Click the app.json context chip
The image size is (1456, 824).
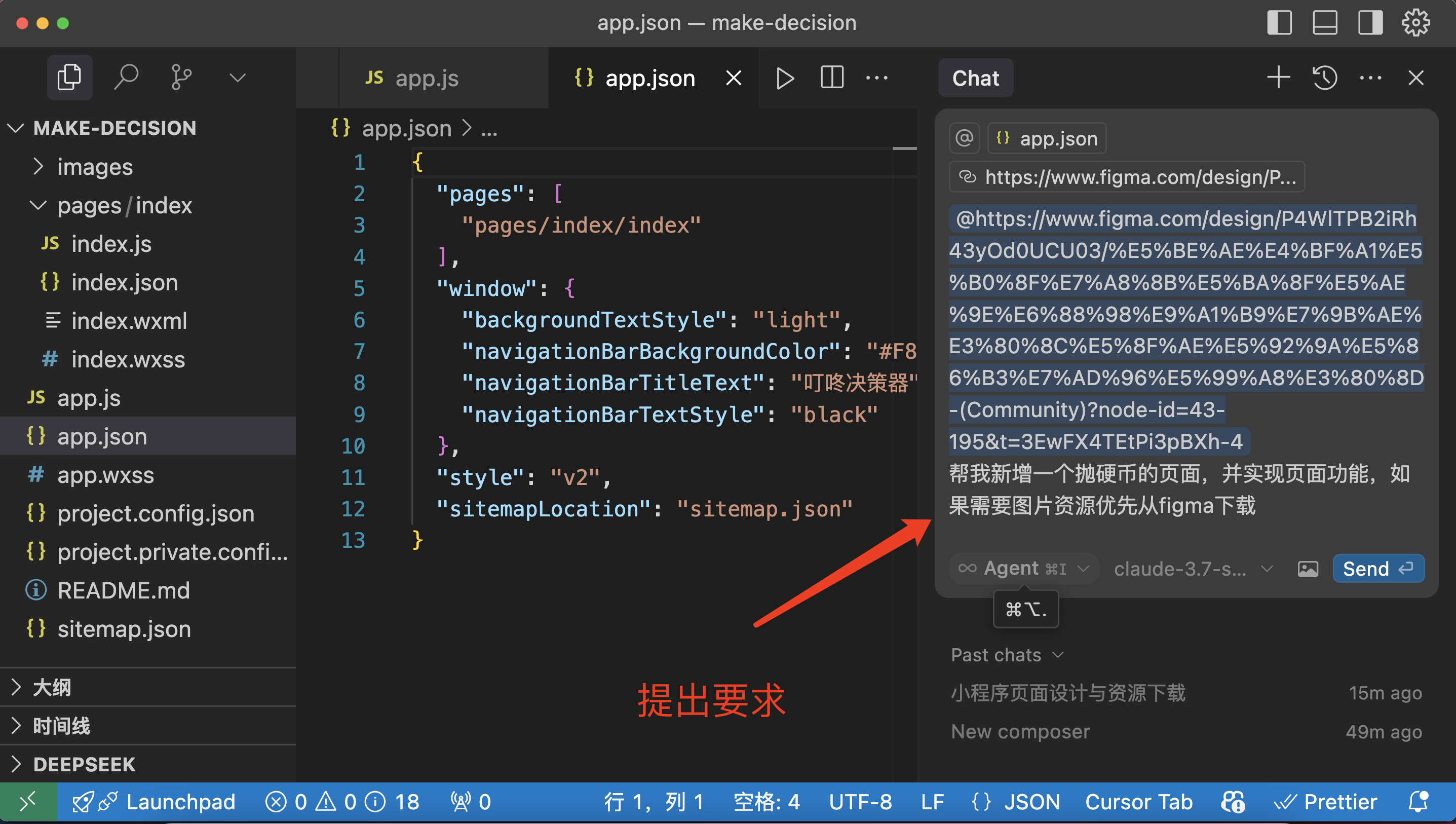click(x=1047, y=138)
